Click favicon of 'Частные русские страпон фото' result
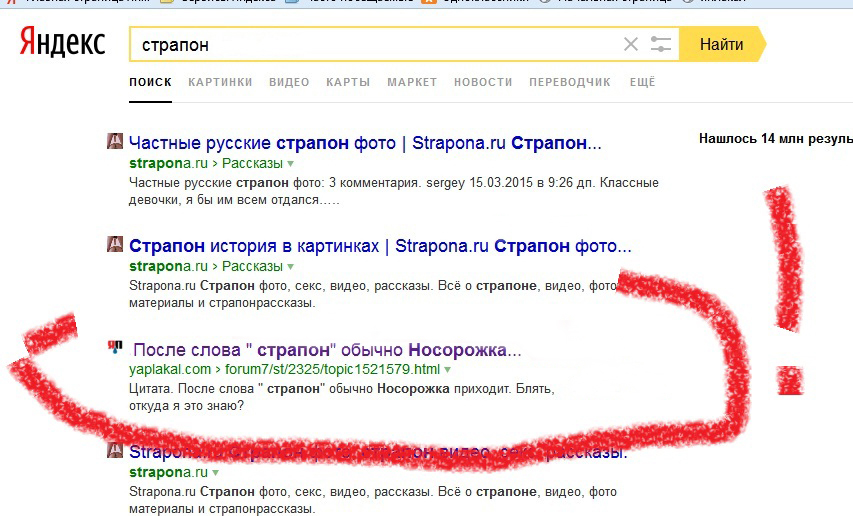 point(115,141)
